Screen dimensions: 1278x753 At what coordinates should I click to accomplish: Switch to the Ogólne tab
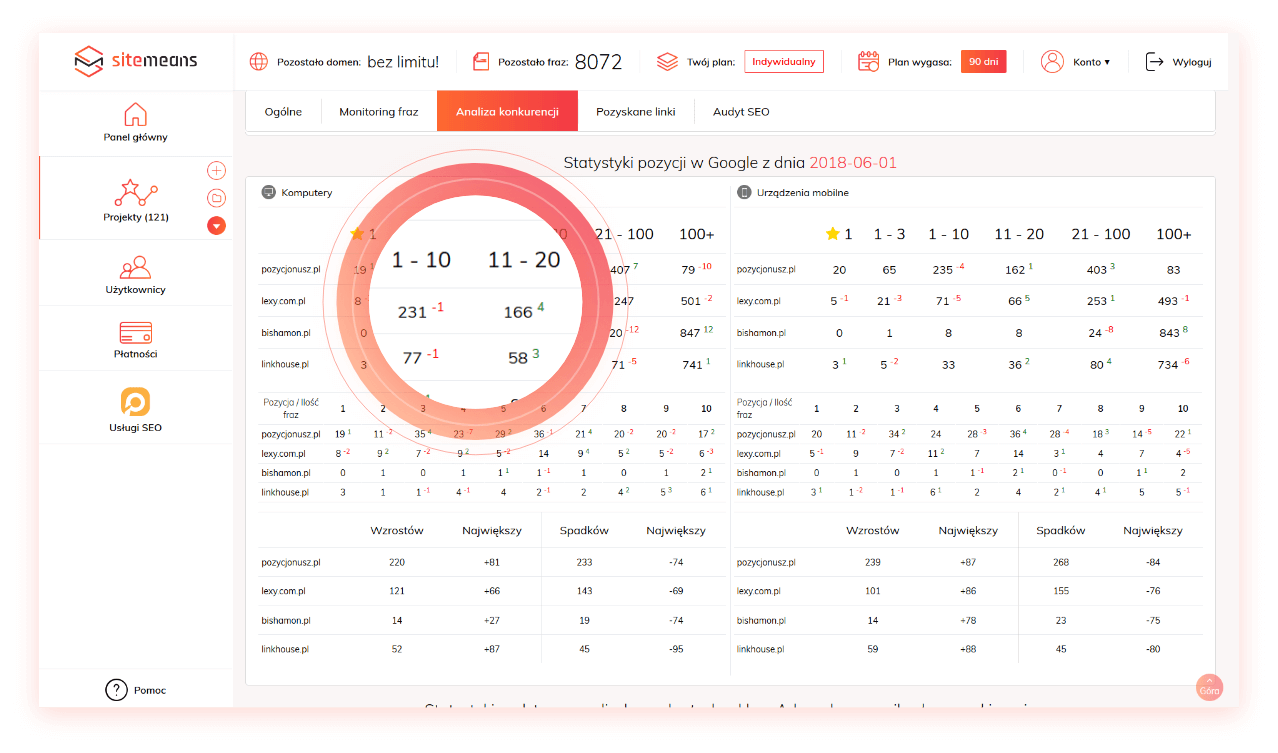coord(283,112)
